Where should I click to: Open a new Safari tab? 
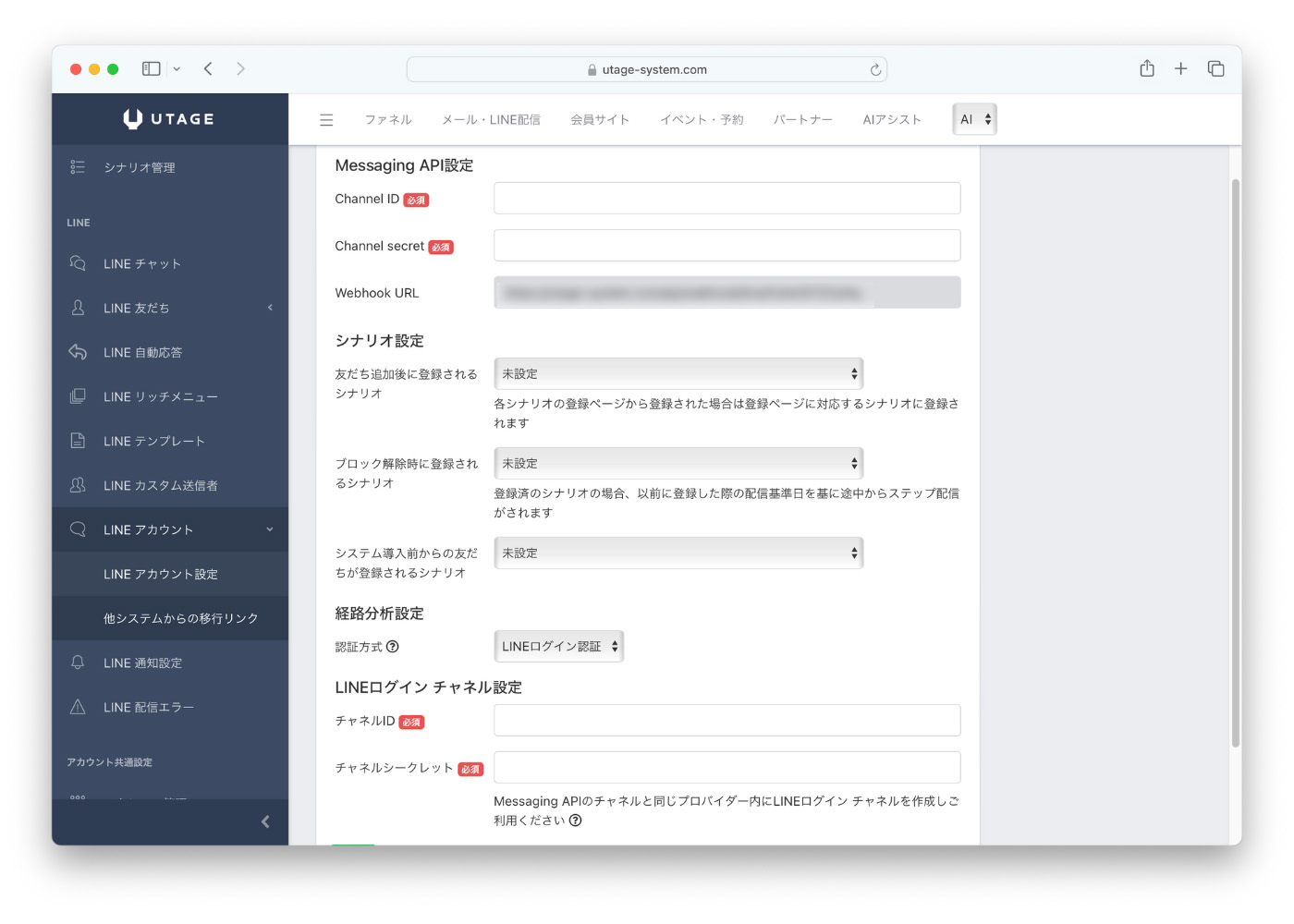[1180, 68]
